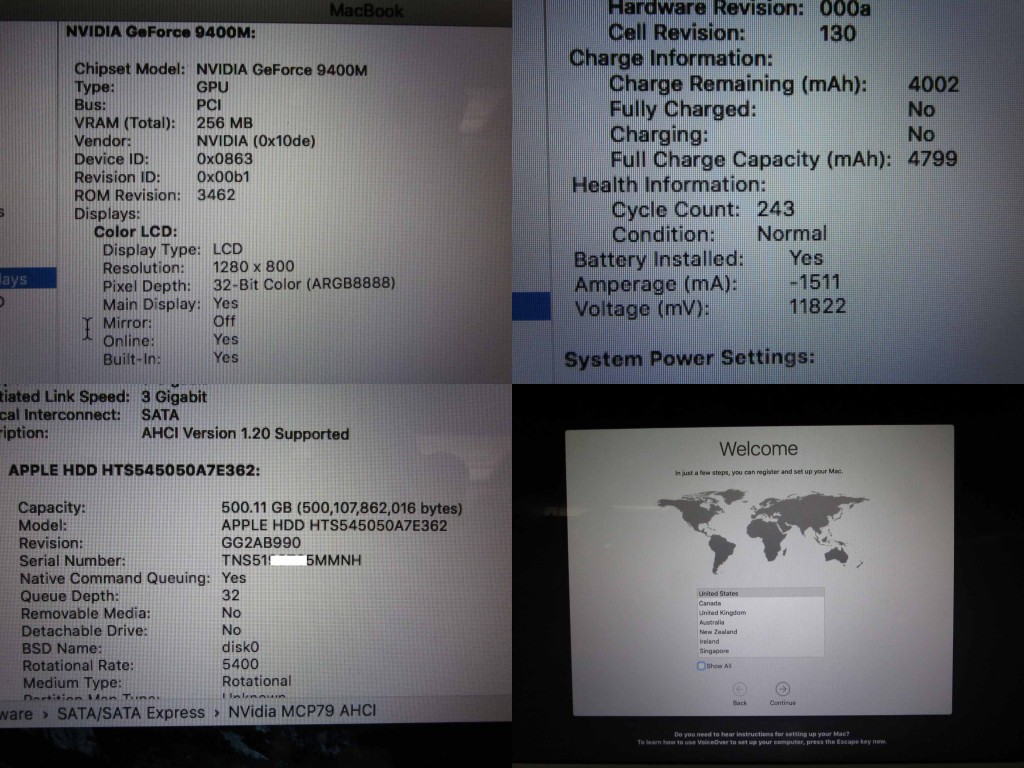Select United States in the country list

coord(760,594)
